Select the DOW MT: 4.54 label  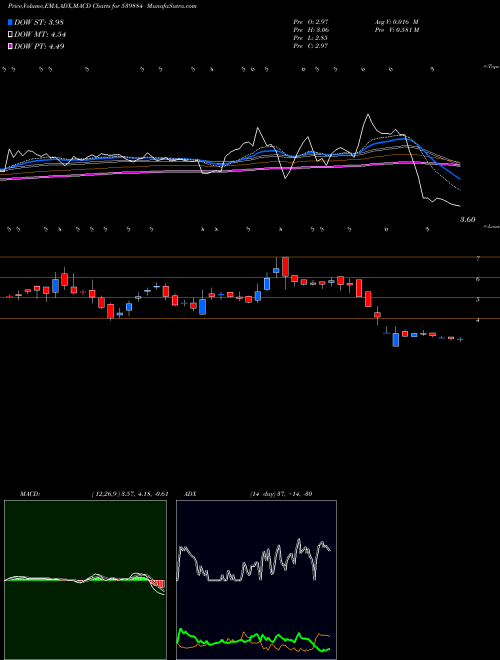coord(40,35)
